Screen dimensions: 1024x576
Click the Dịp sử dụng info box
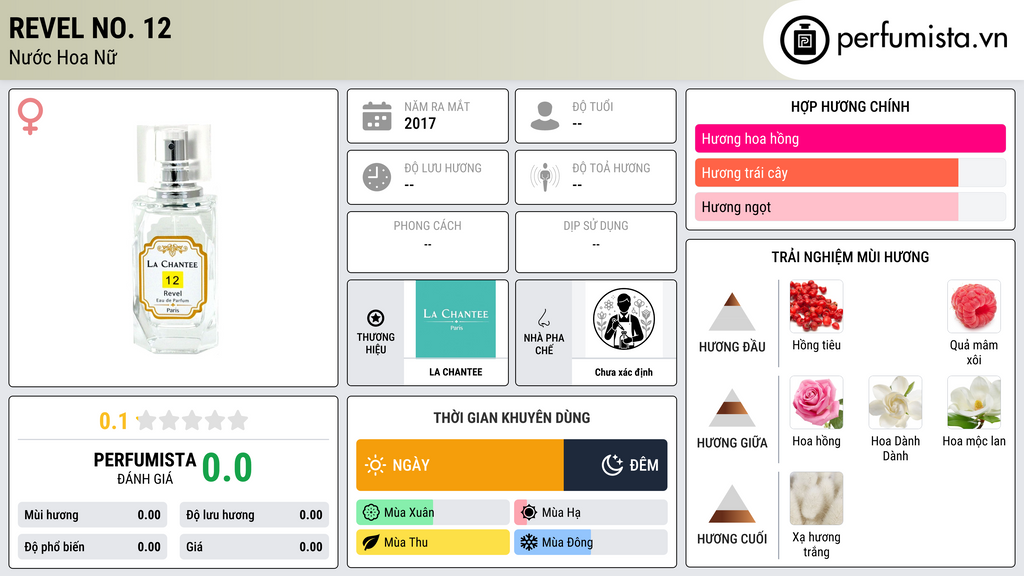[x=596, y=242]
